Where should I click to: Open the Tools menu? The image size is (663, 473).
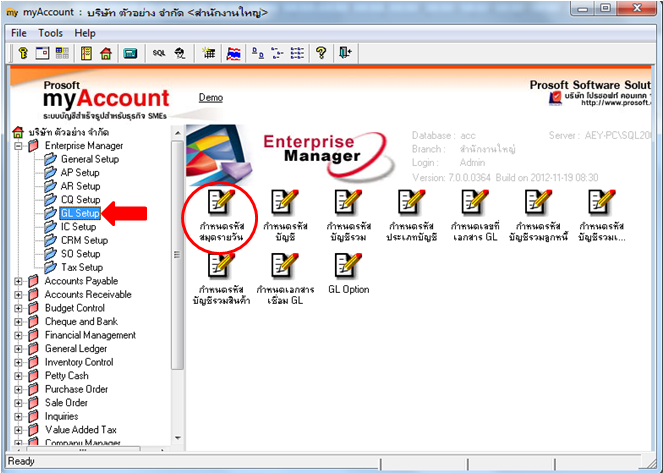coord(50,33)
